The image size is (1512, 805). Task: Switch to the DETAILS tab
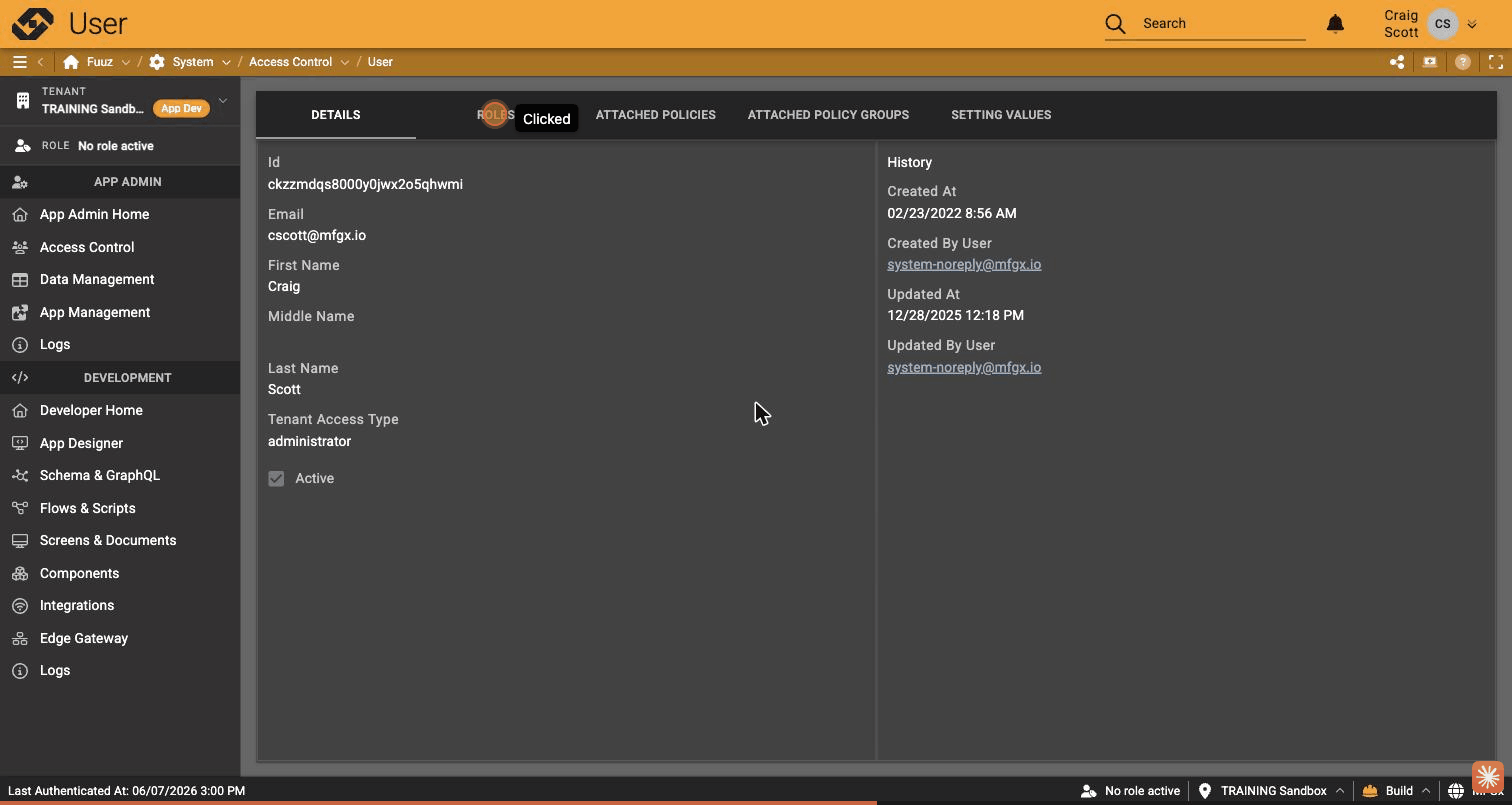(x=335, y=115)
